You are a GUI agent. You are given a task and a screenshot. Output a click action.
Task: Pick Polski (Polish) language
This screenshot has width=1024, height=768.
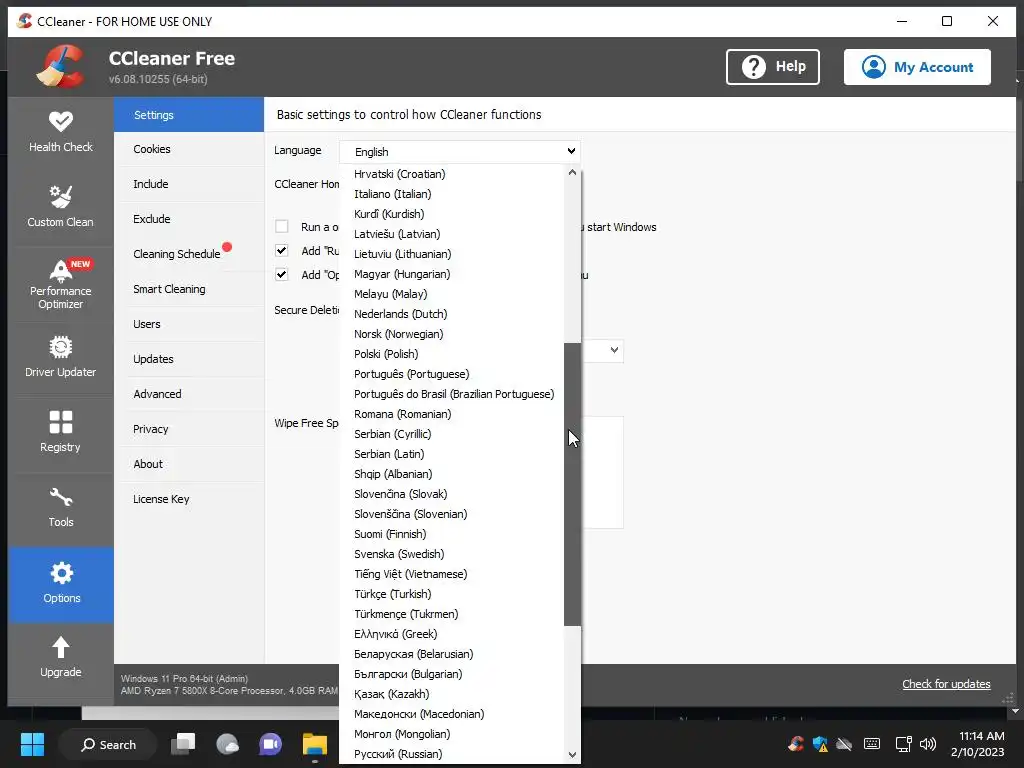452,354
